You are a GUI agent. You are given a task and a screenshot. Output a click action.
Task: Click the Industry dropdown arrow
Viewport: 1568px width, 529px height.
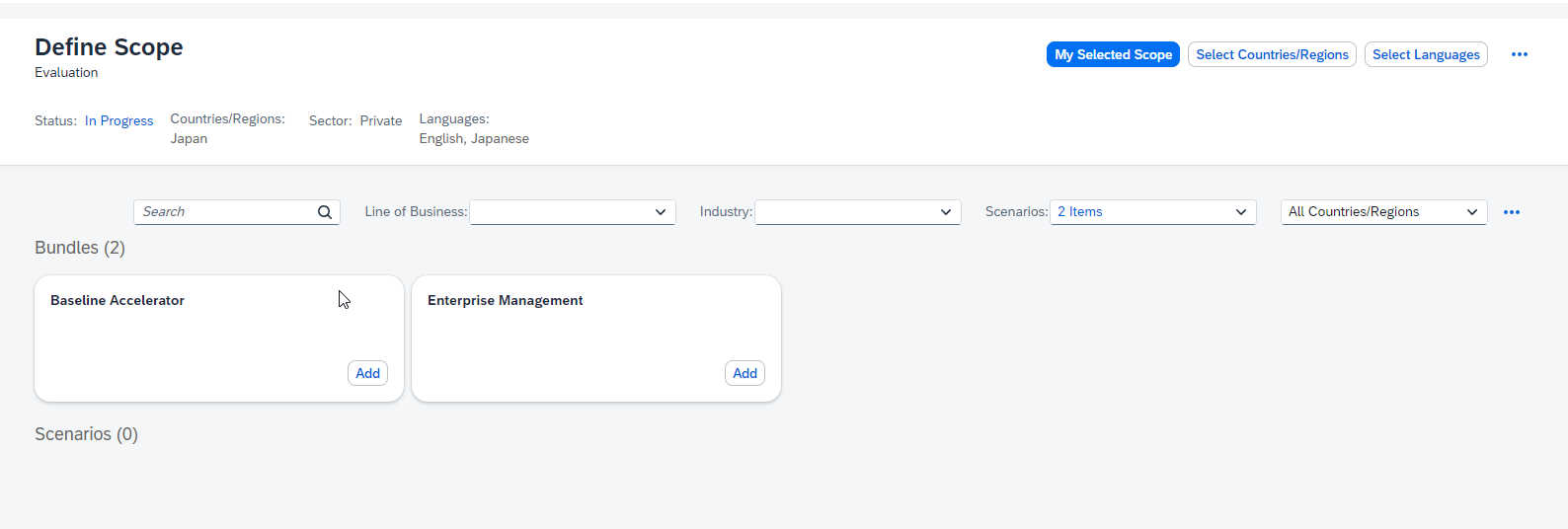click(x=945, y=212)
